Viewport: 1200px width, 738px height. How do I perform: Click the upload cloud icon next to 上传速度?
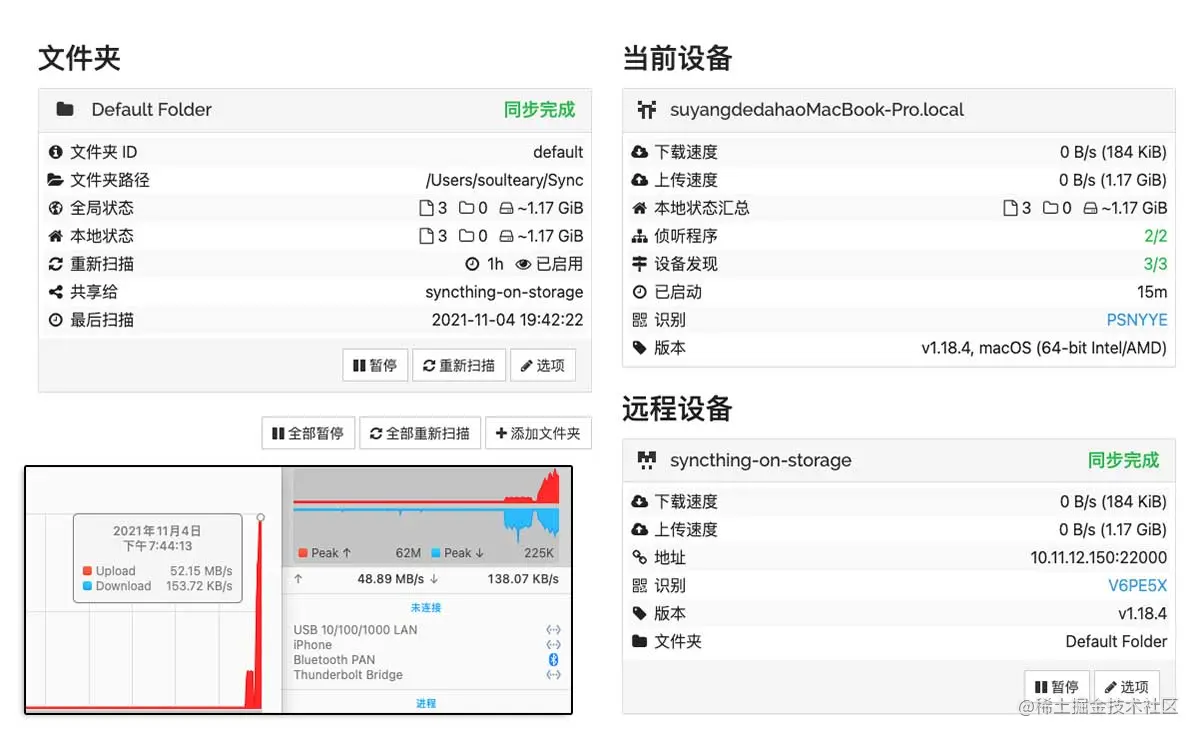coord(640,180)
